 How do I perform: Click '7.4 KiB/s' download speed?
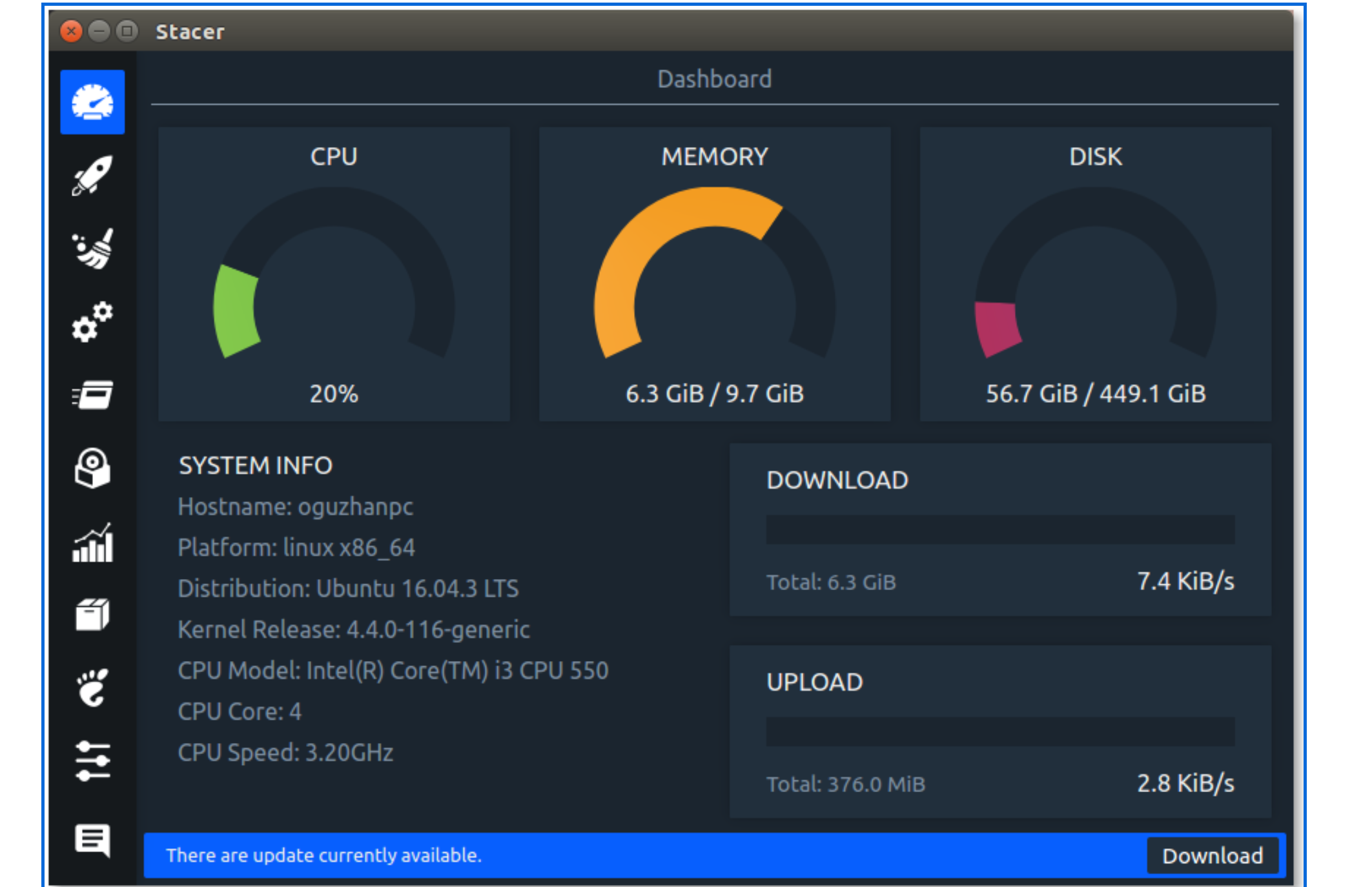[1185, 581]
